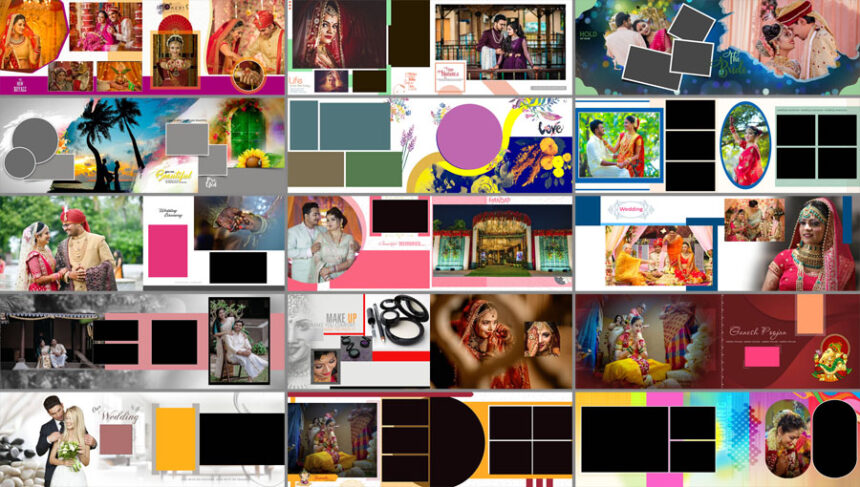Open the orange template with black semicircle
Image resolution: width=860 pixels, height=487 pixels.
(430, 439)
